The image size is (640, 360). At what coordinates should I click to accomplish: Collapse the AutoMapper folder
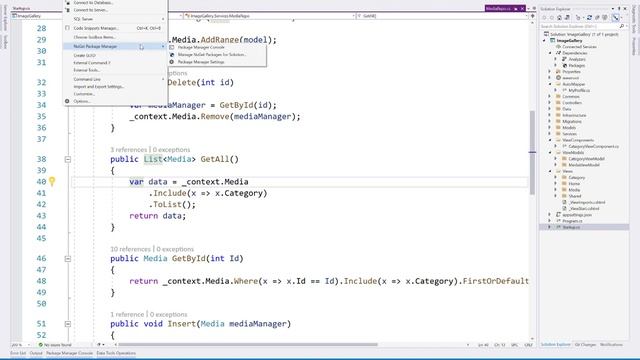tap(550, 84)
